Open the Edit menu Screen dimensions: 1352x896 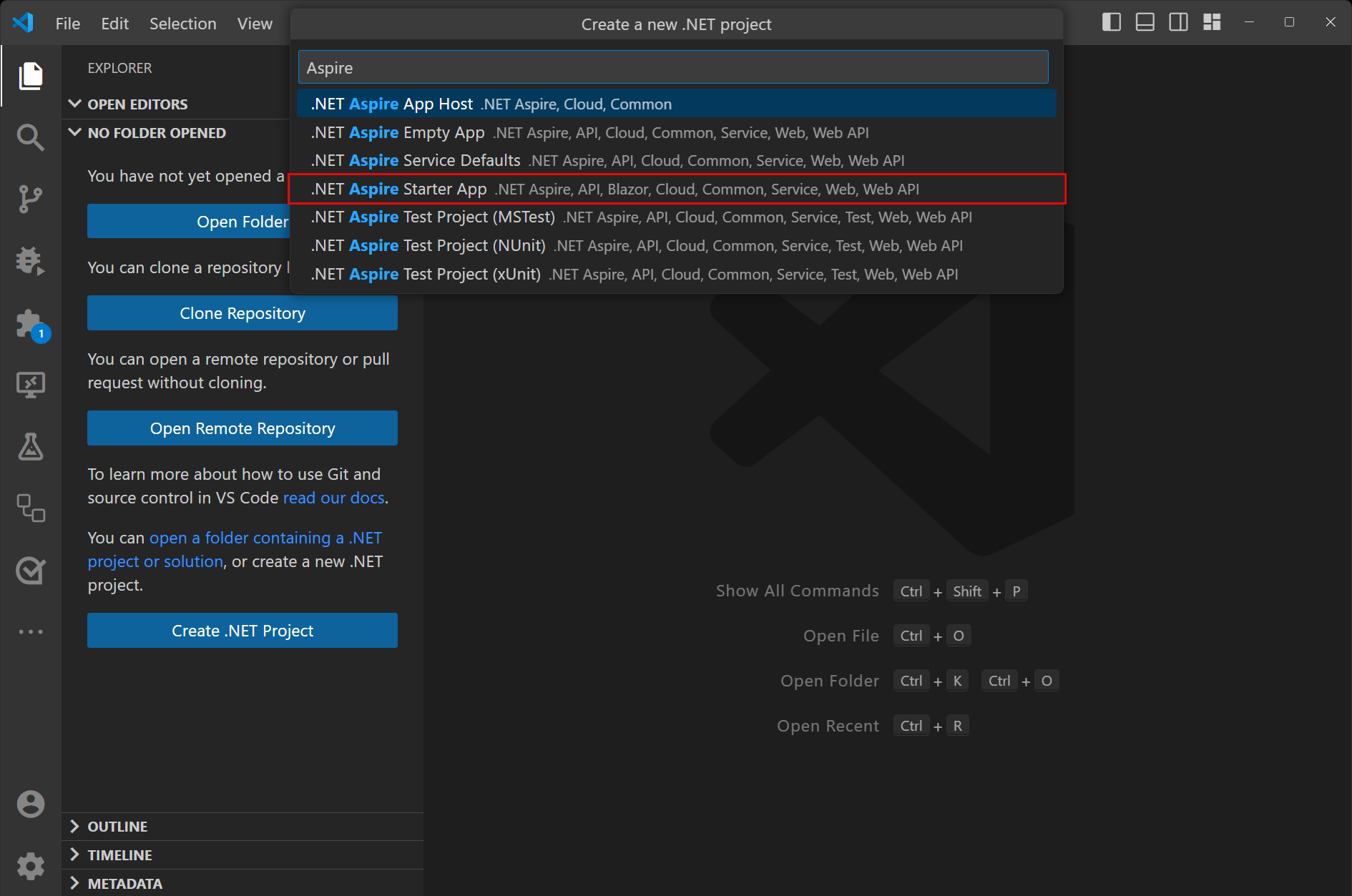pyautogui.click(x=114, y=24)
